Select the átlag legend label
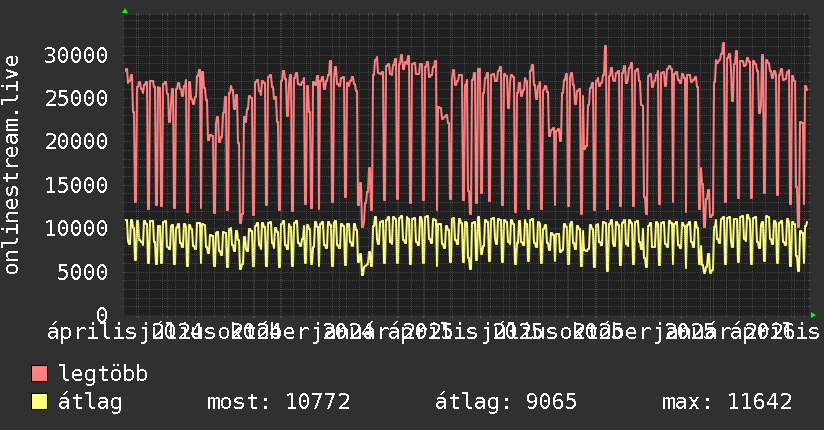This screenshot has width=824, height=430. pyautogui.click(x=90, y=402)
